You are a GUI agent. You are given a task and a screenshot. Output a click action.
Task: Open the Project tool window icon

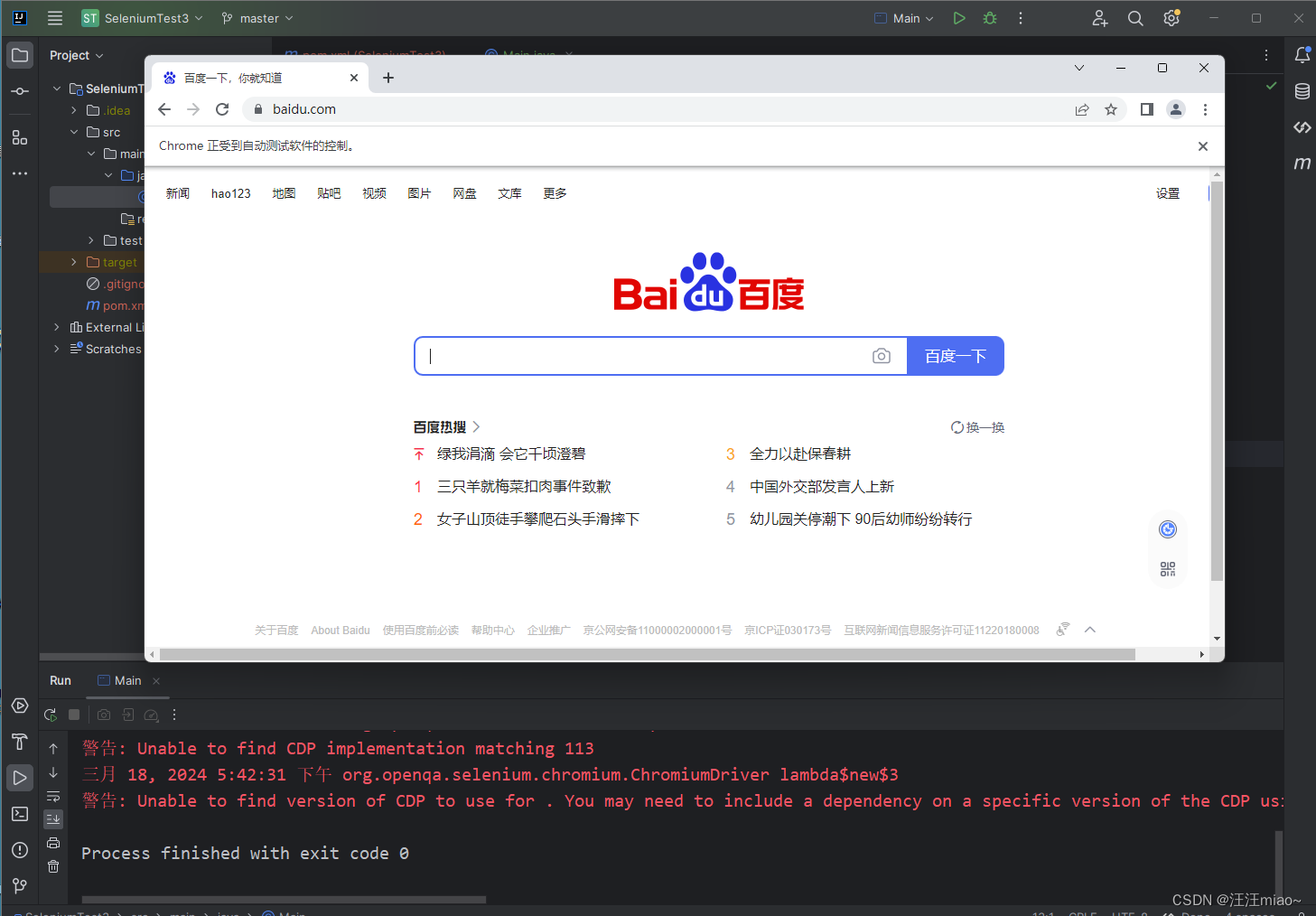pos(20,55)
